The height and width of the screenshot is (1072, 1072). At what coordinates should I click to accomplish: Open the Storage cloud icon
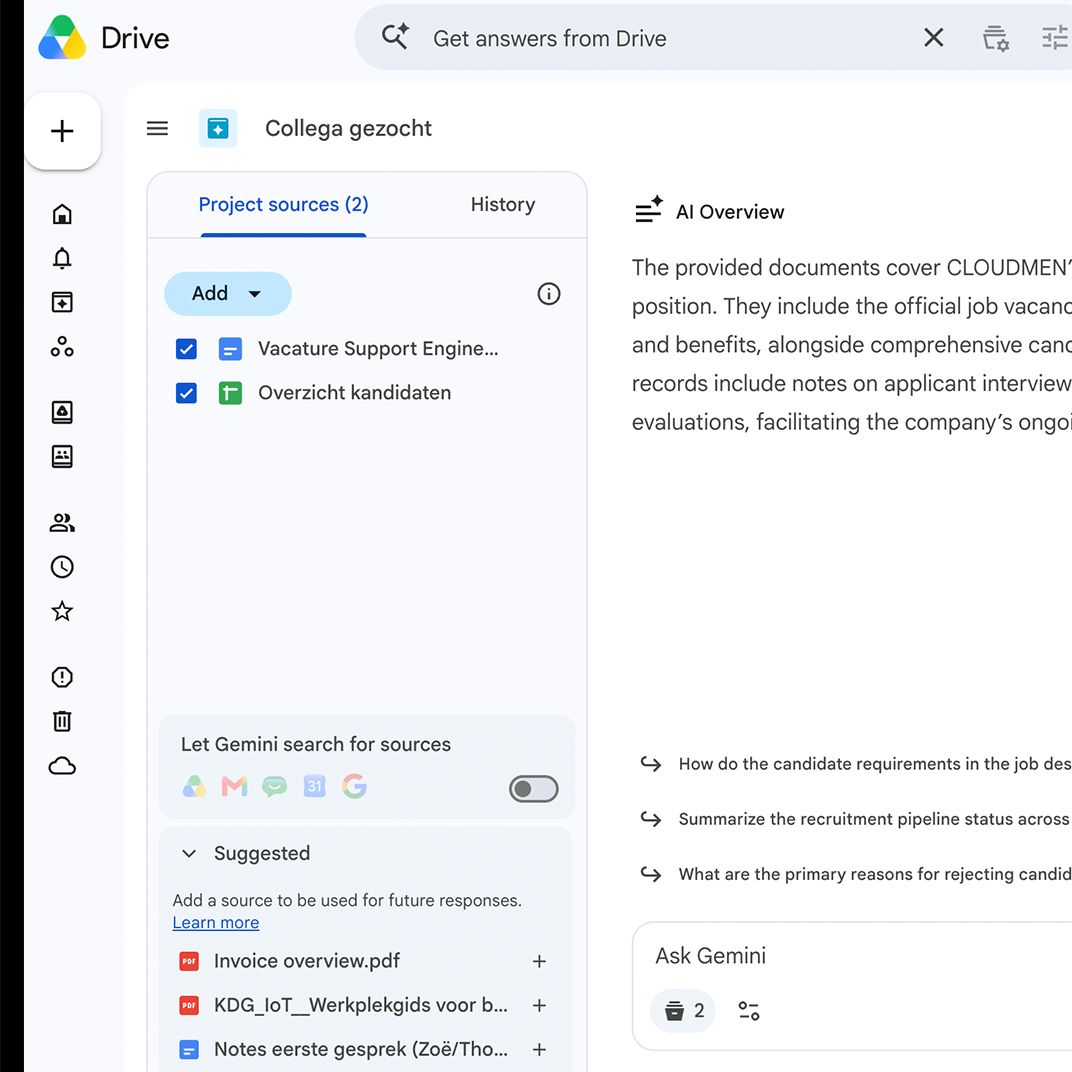tap(62, 766)
